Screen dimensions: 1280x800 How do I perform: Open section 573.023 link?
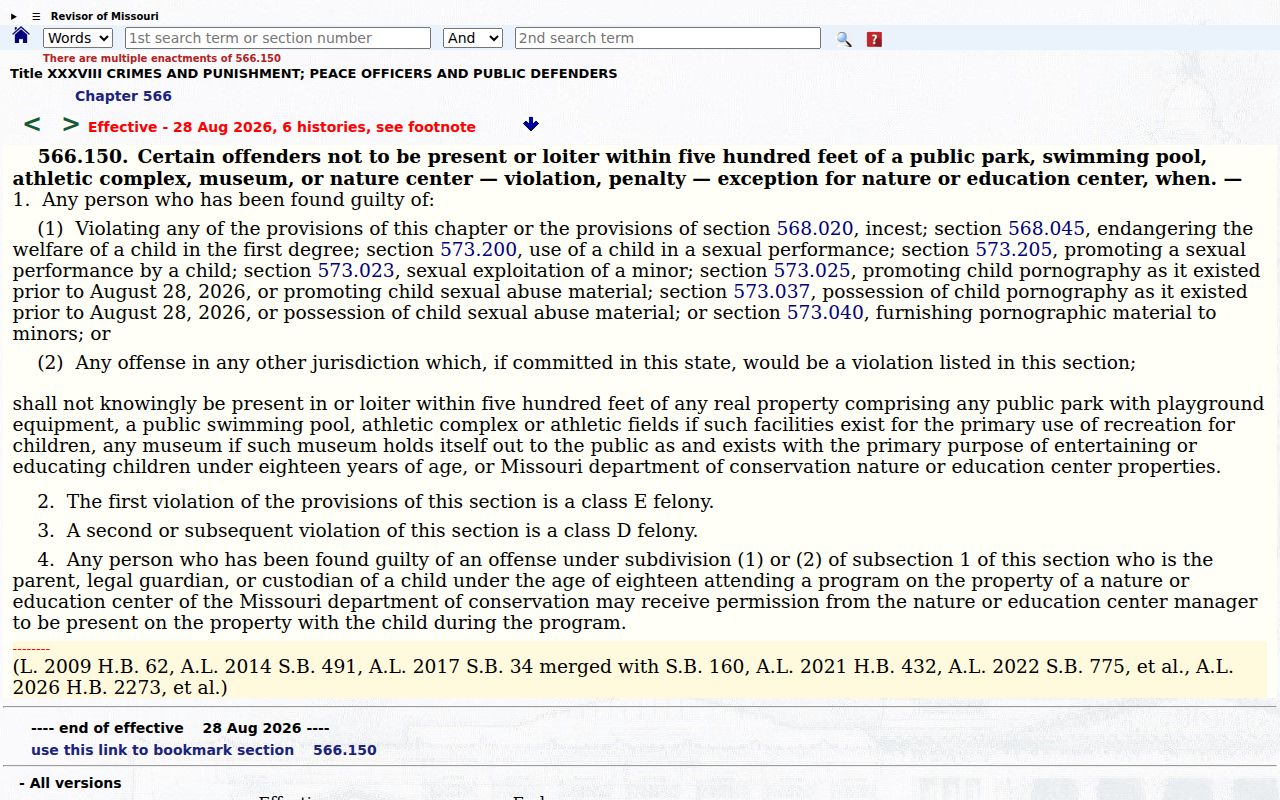click(356, 270)
